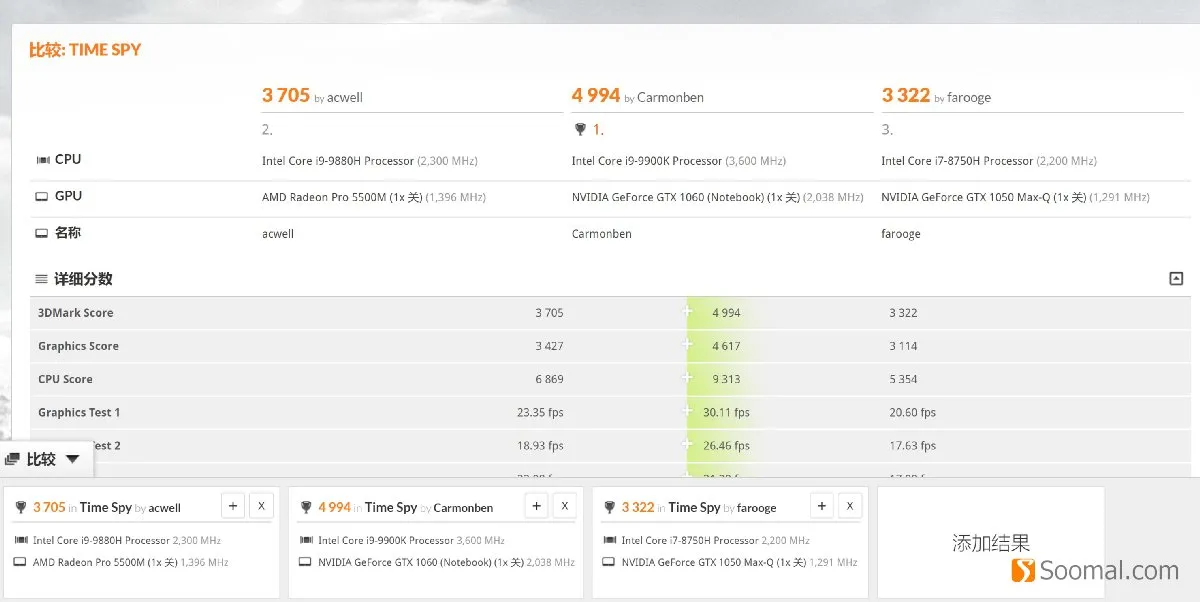Click acwell in the 名称 row
1200x602 pixels.
(x=278, y=234)
